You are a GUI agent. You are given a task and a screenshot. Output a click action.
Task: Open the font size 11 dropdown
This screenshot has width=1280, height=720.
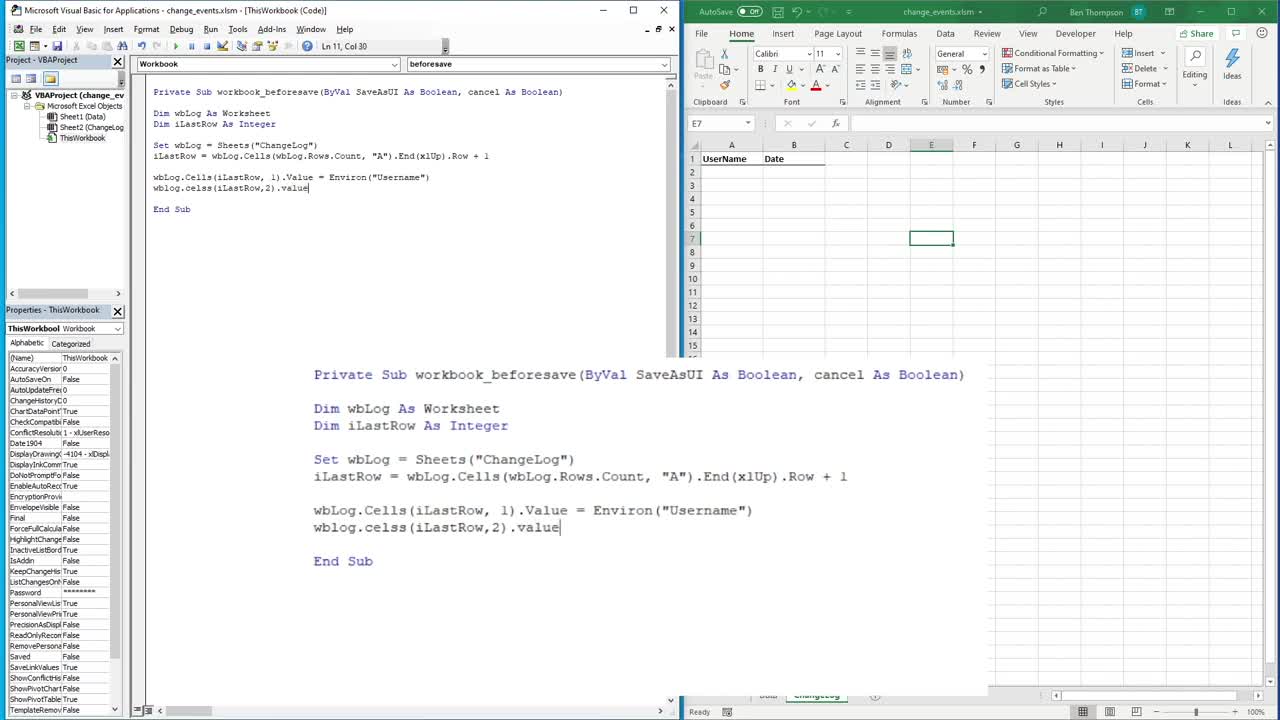(x=838, y=53)
